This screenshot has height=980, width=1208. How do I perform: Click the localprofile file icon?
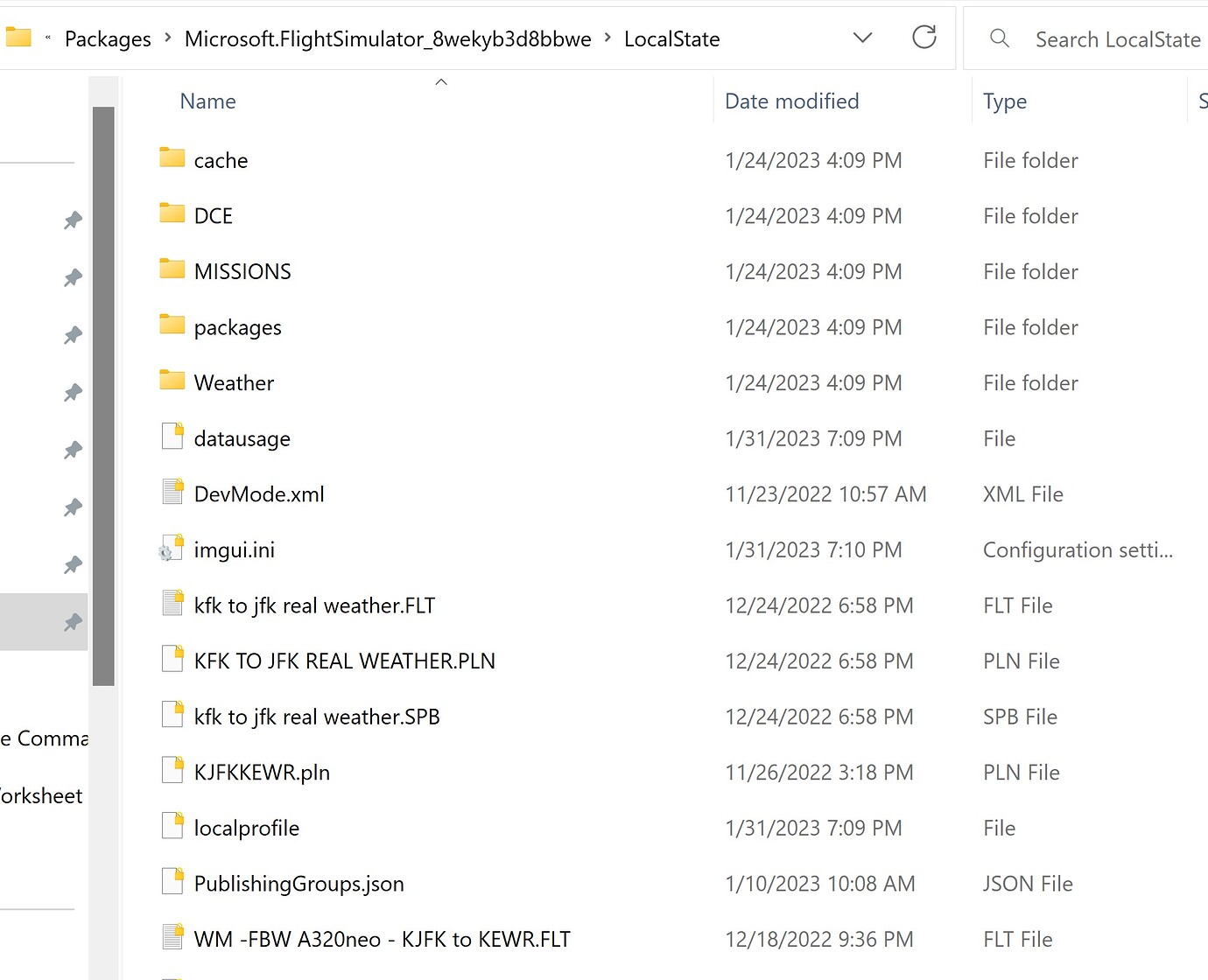172,827
